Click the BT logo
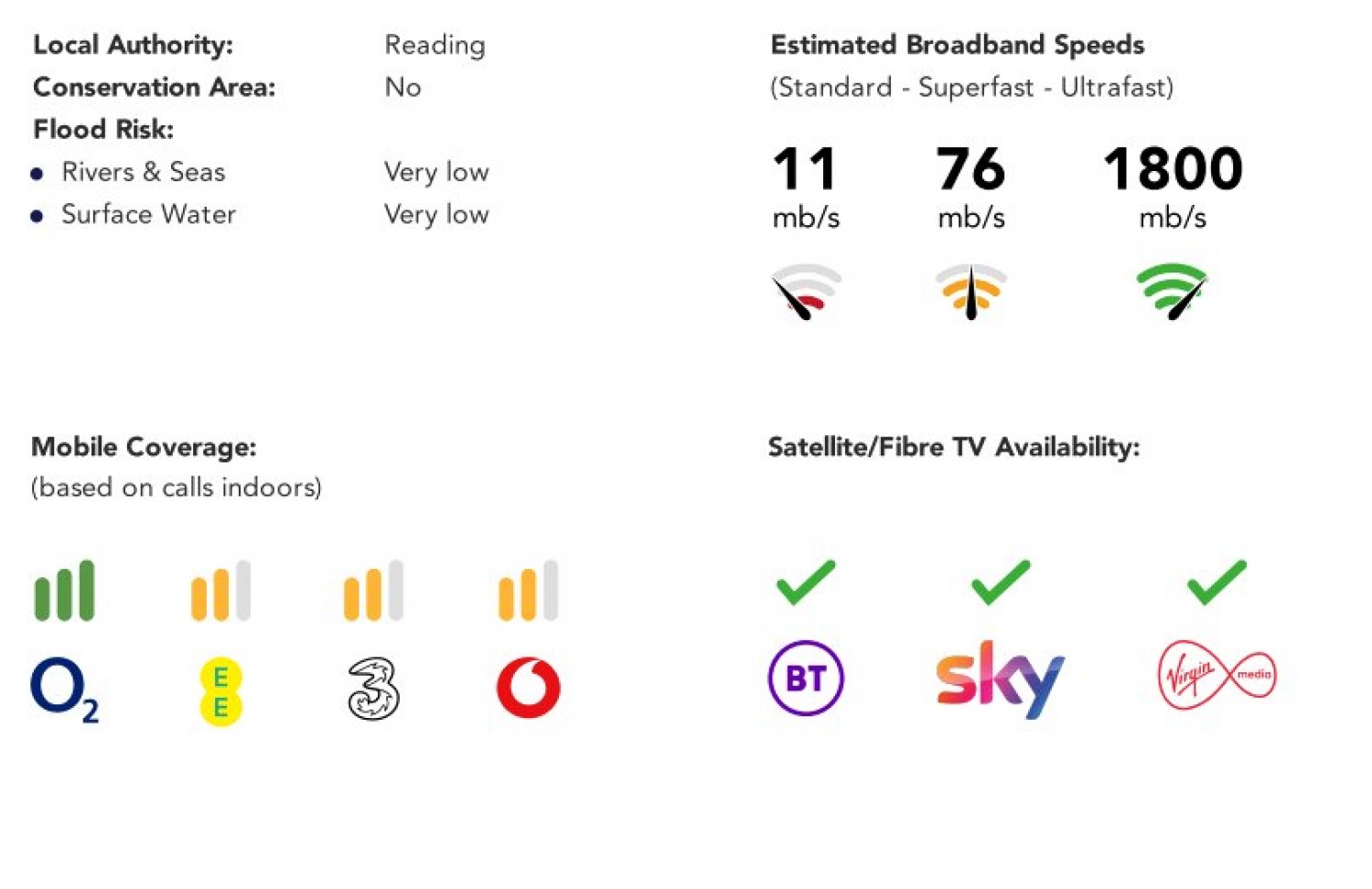Viewport: 1372px width, 889px height. [x=806, y=678]
